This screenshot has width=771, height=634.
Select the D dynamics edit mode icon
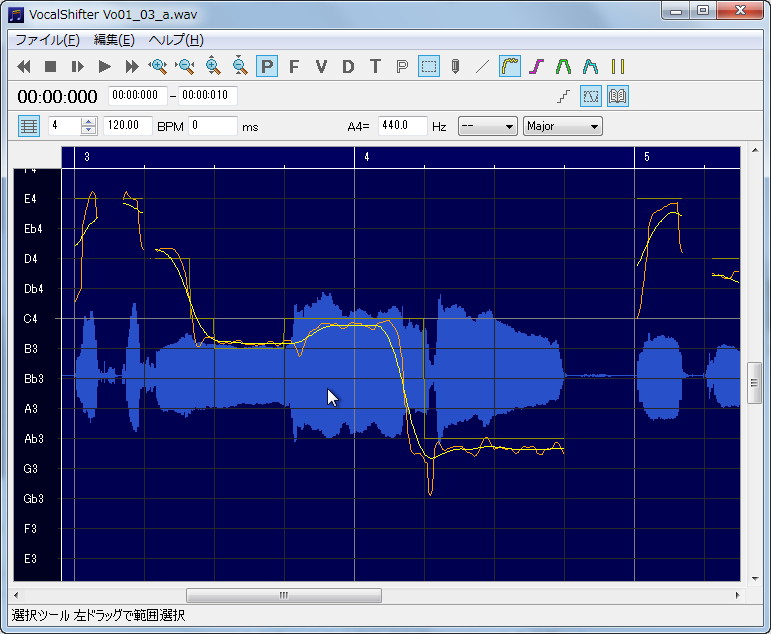click(348, 66)
